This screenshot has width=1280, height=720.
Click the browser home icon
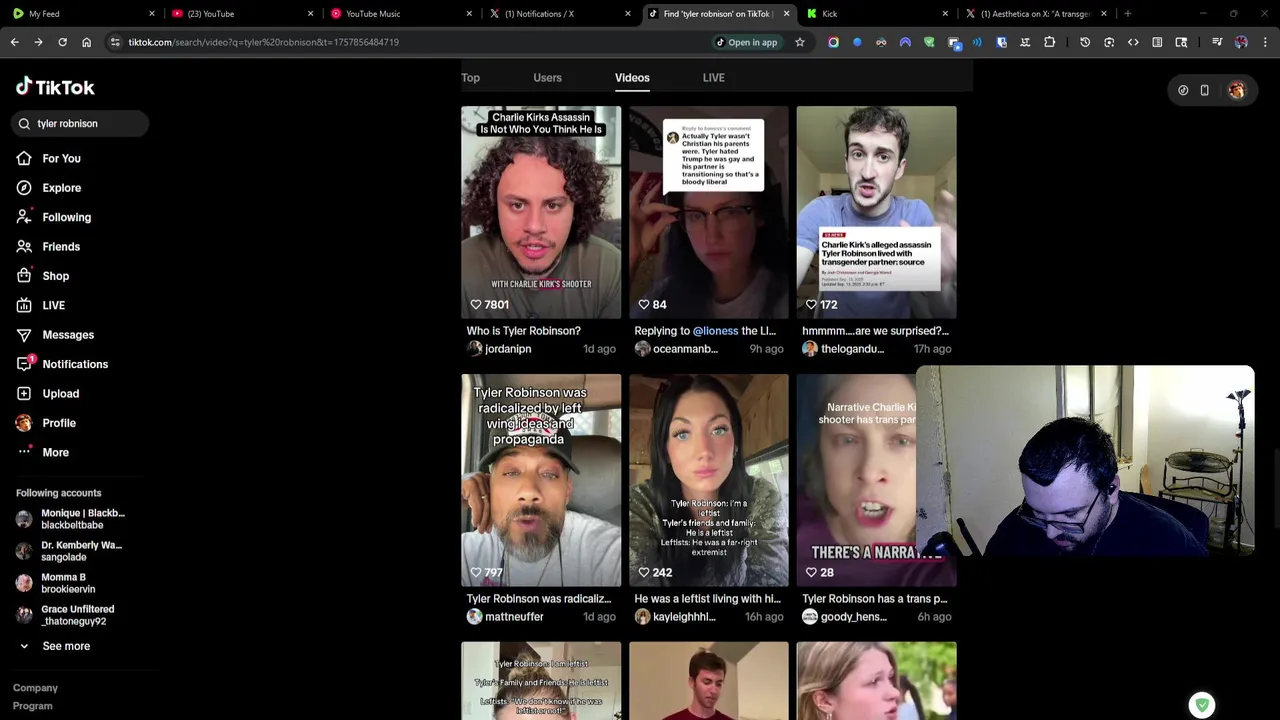(x=86, y=42)
